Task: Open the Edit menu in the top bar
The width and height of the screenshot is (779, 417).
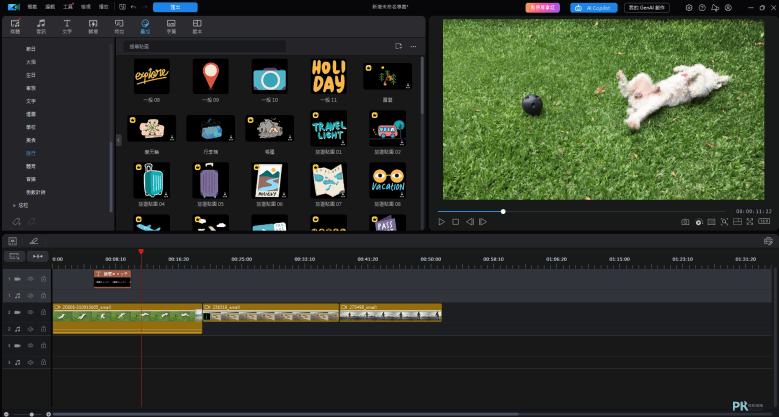Action: (50, 7)
